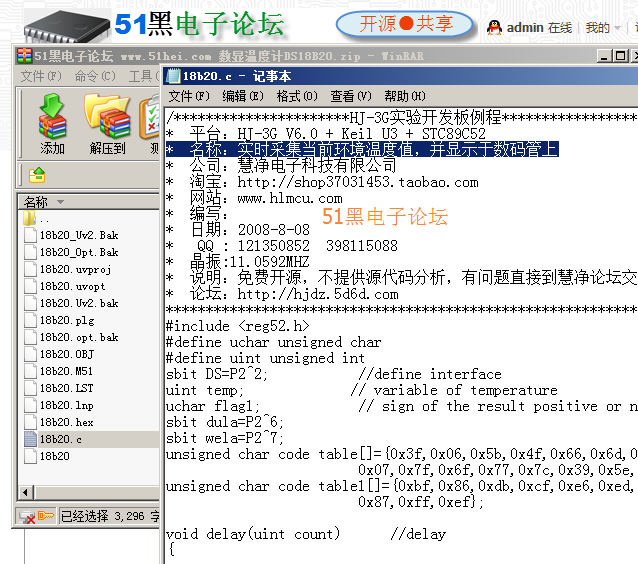The height and width of the screenshot is (564, 638).
Task: Click the WinRAR Extract To (解压到) icon
Action: pyautogui.click(x=107, y=124)
